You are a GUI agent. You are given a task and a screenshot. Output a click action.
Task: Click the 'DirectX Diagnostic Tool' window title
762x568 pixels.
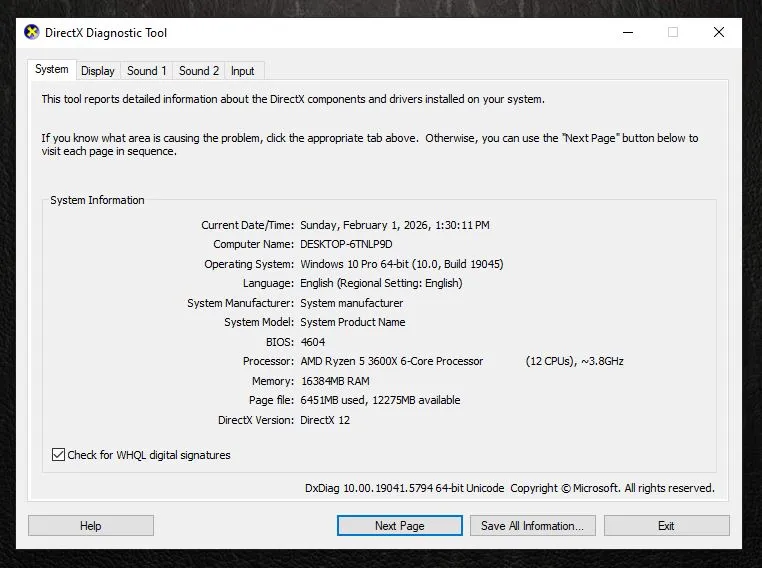coord(106,33)
